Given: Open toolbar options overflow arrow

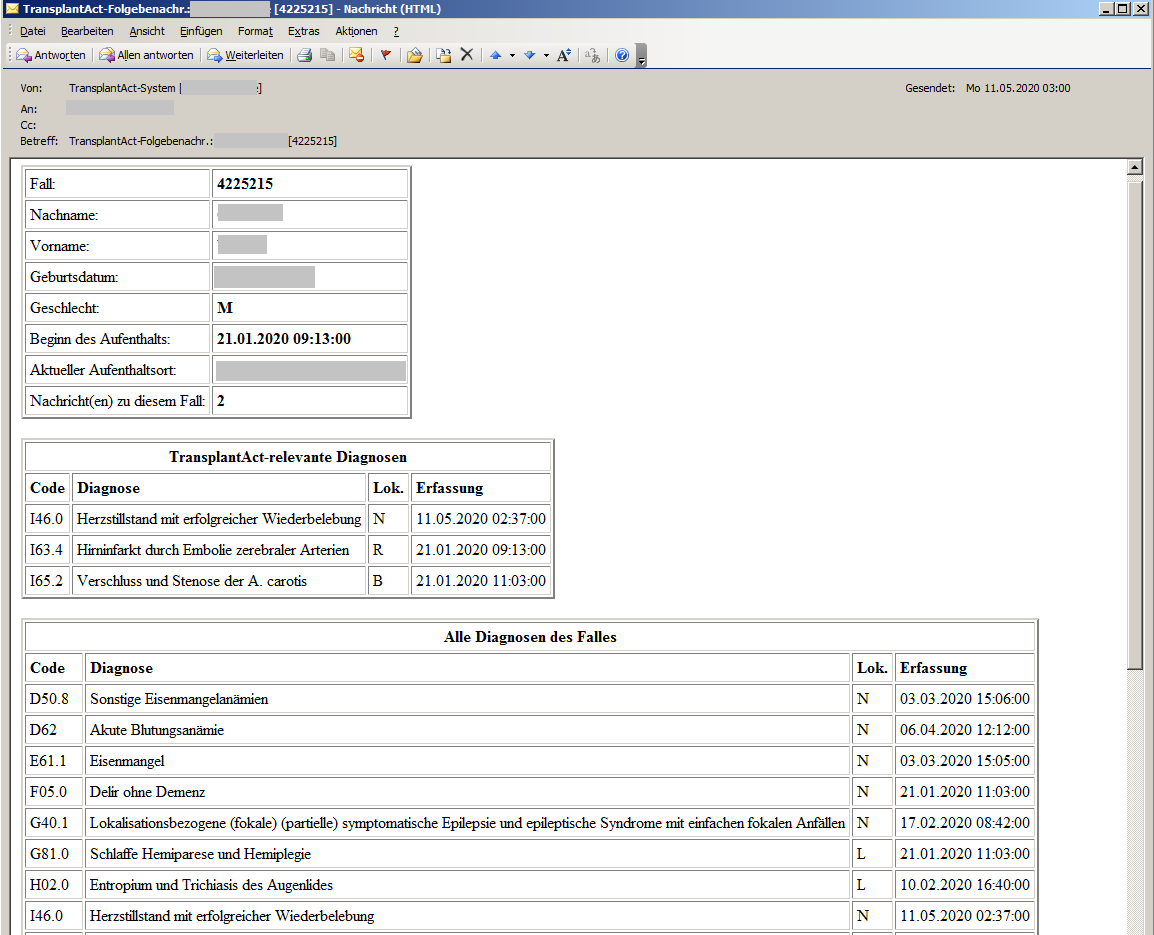Looking at the screenshot, I should [641, 57].
